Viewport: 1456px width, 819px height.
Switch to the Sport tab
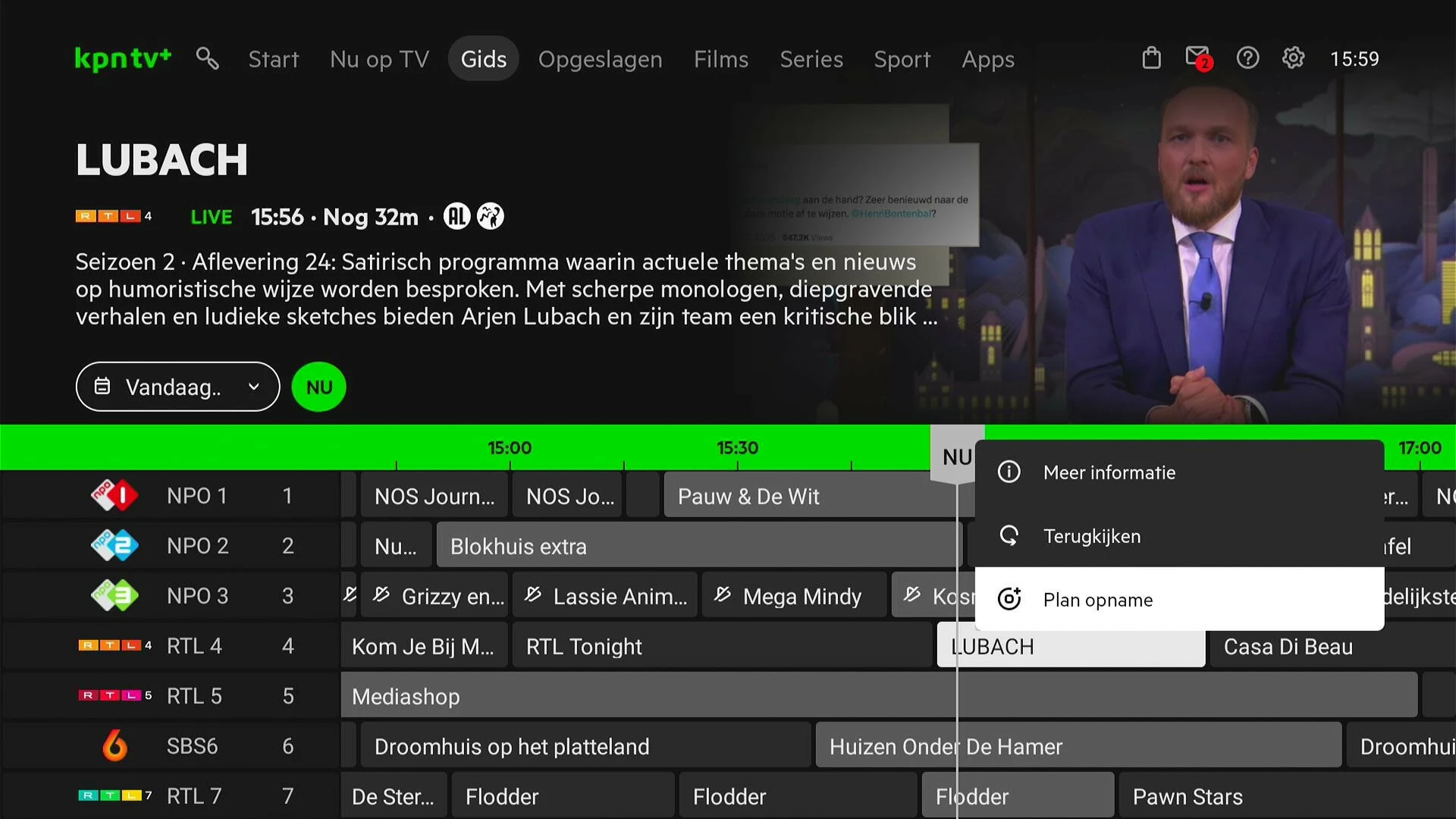[902, 59]
